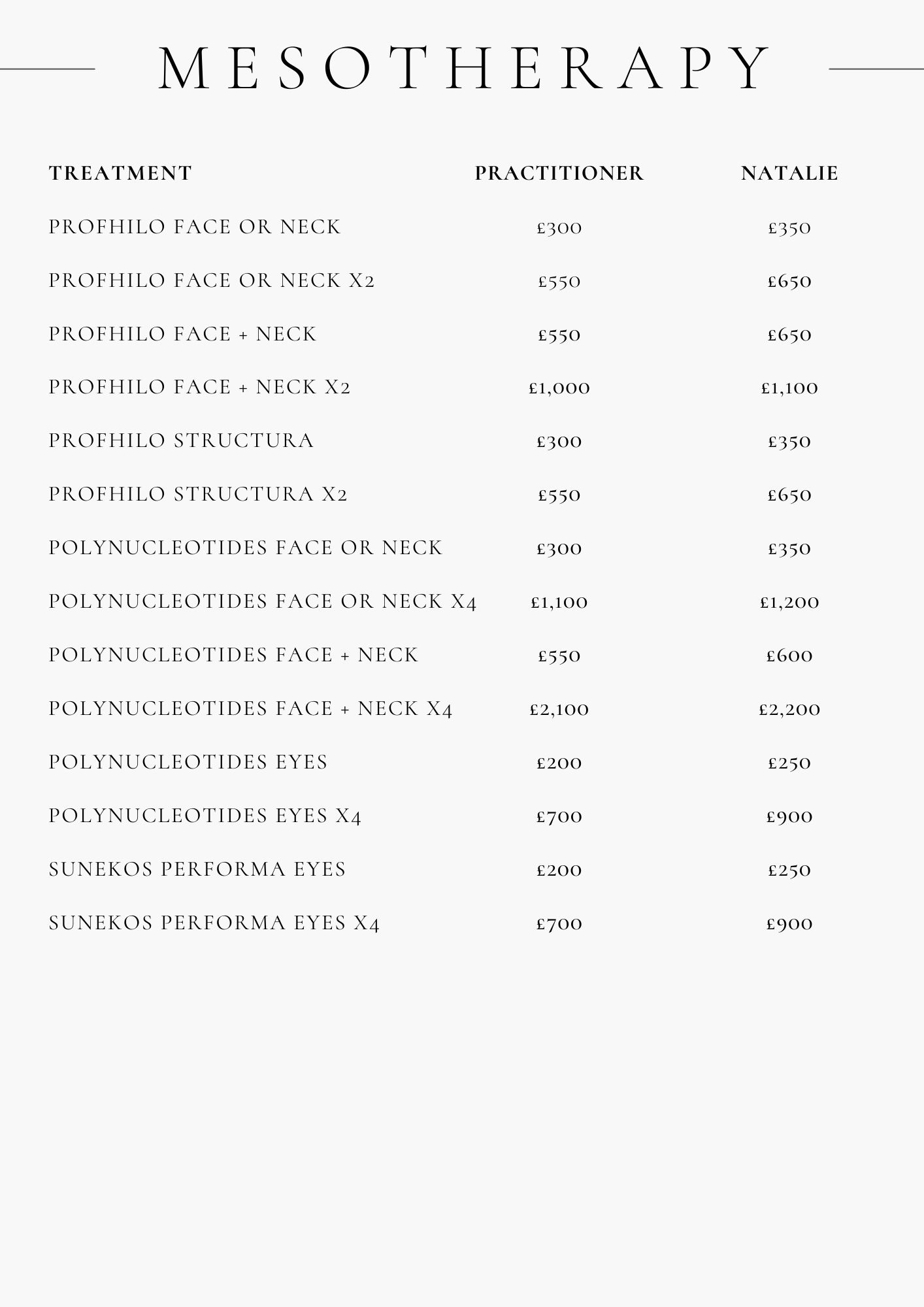This screenshot has width=924, height=1307.
Task: Select the Profhilo Structura X2 treatment name
Action: pyautogui.click(x=198, y=494)
